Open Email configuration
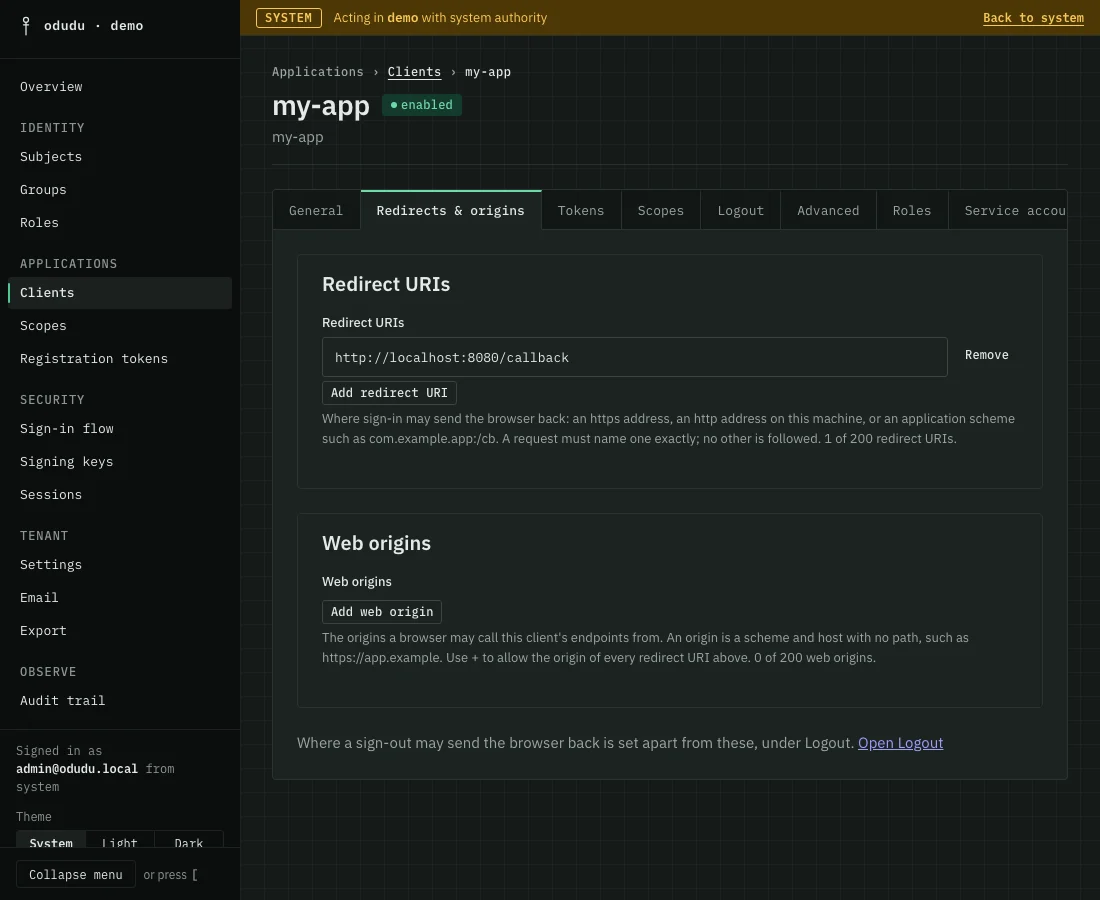 pyautogui.click(x=39, y=598)
